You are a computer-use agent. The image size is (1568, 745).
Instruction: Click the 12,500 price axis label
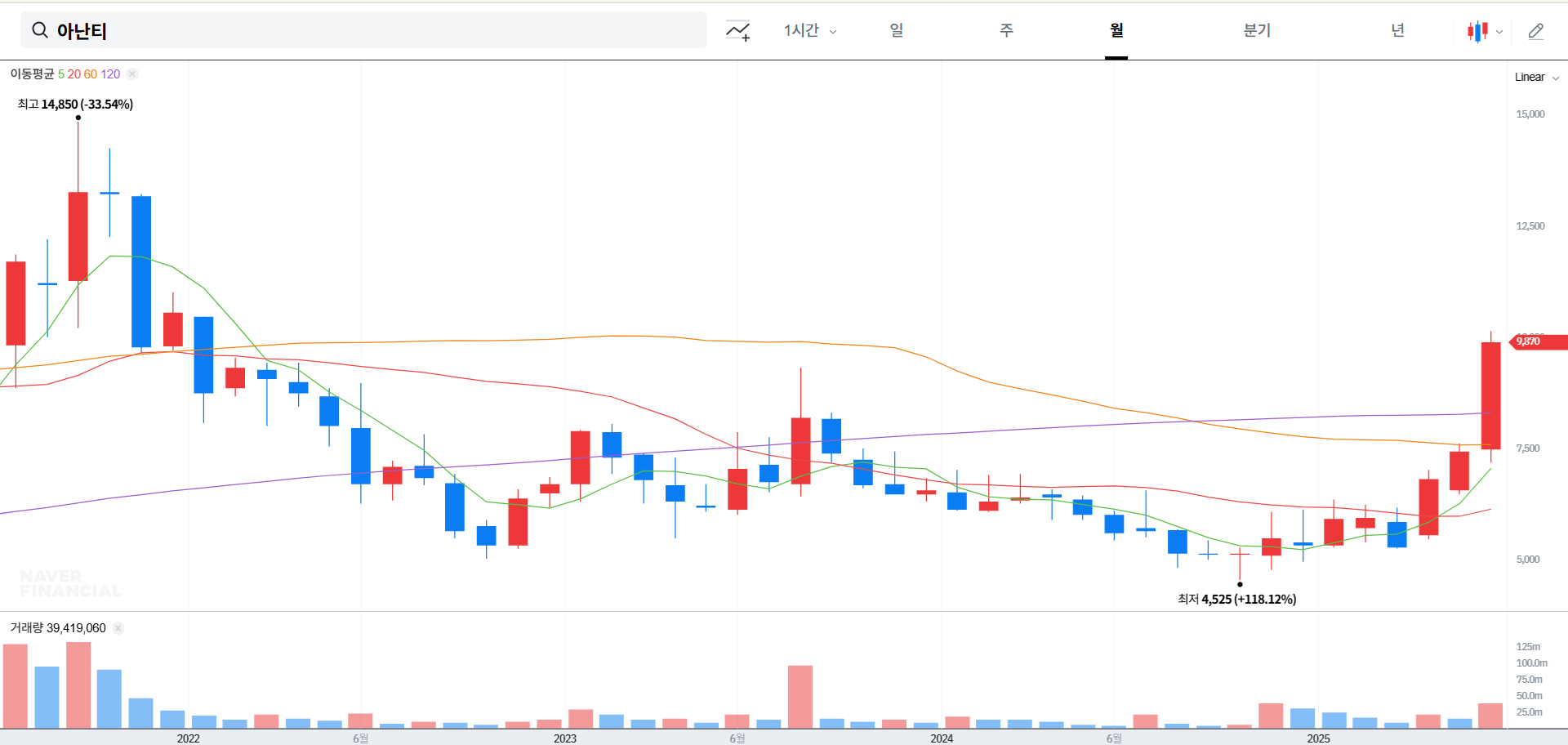[1530, 225]
